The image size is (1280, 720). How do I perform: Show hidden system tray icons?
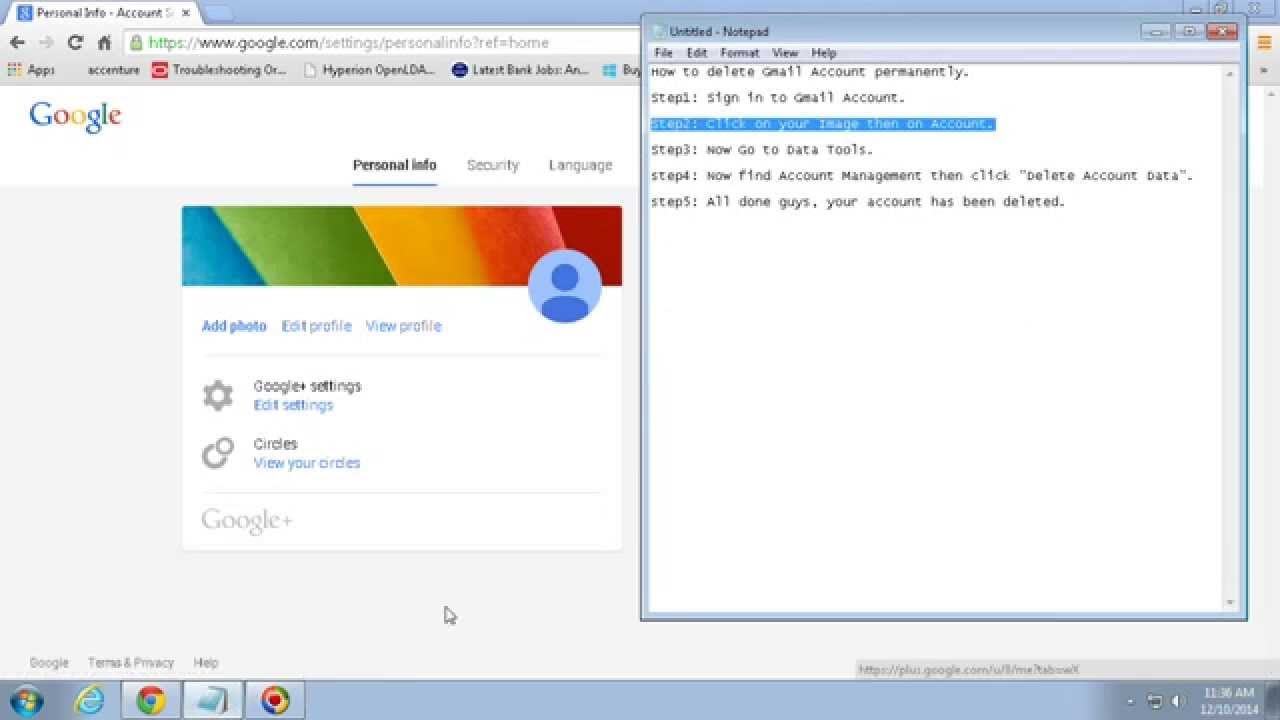tap(1130, 701)
